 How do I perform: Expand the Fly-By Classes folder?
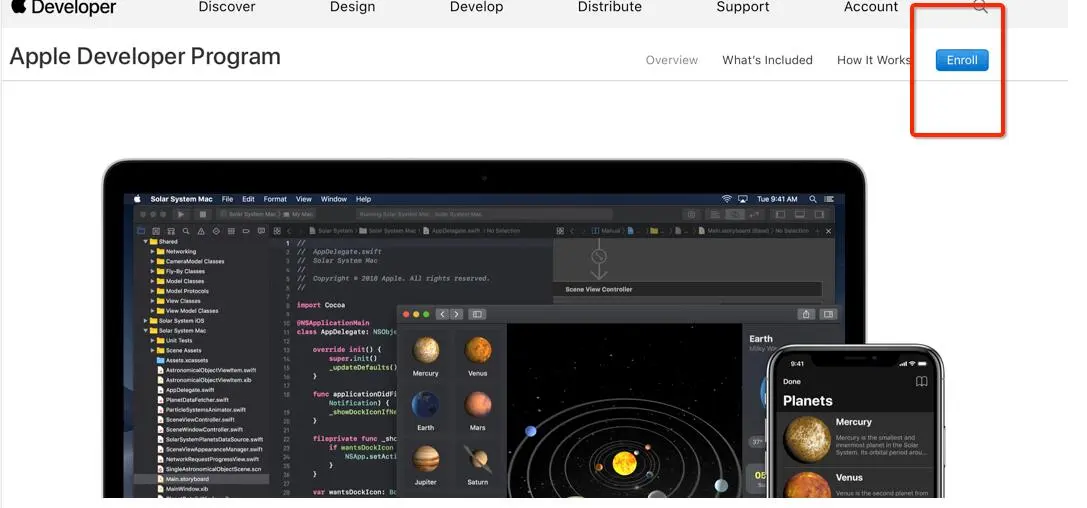pos(153,272)
